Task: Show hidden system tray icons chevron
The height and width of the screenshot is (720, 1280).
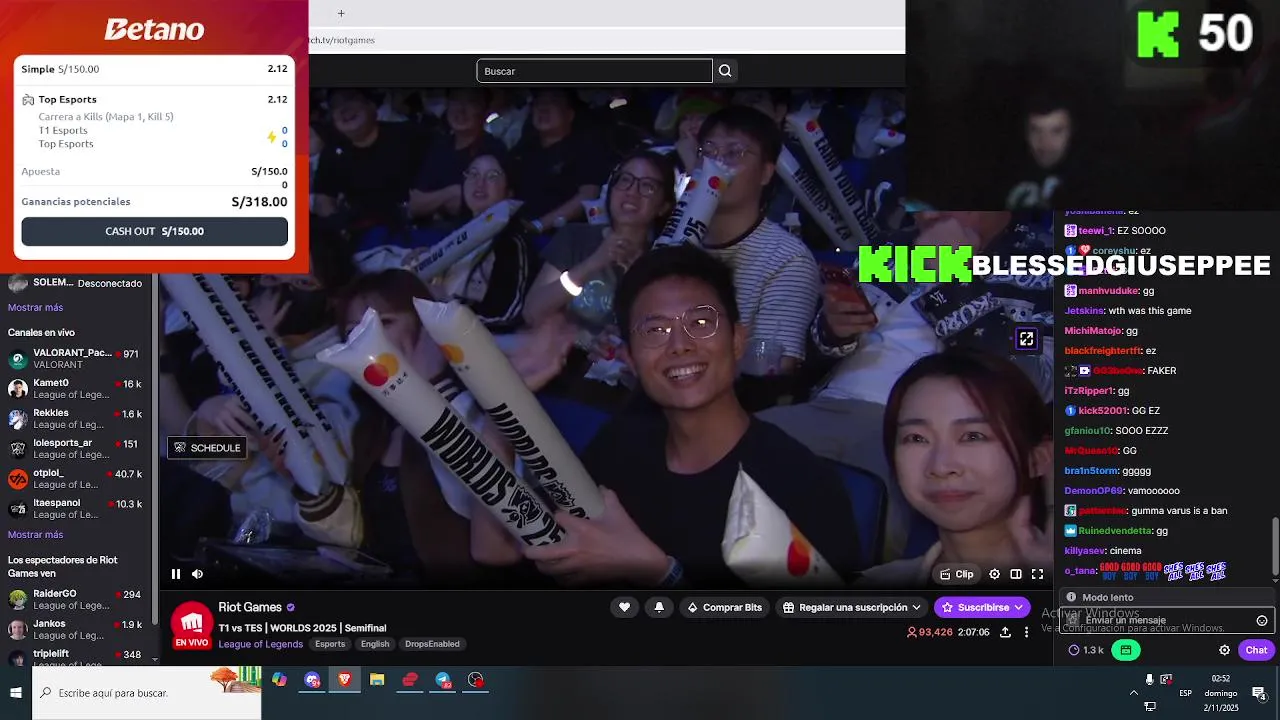Action: [1134, 693]
